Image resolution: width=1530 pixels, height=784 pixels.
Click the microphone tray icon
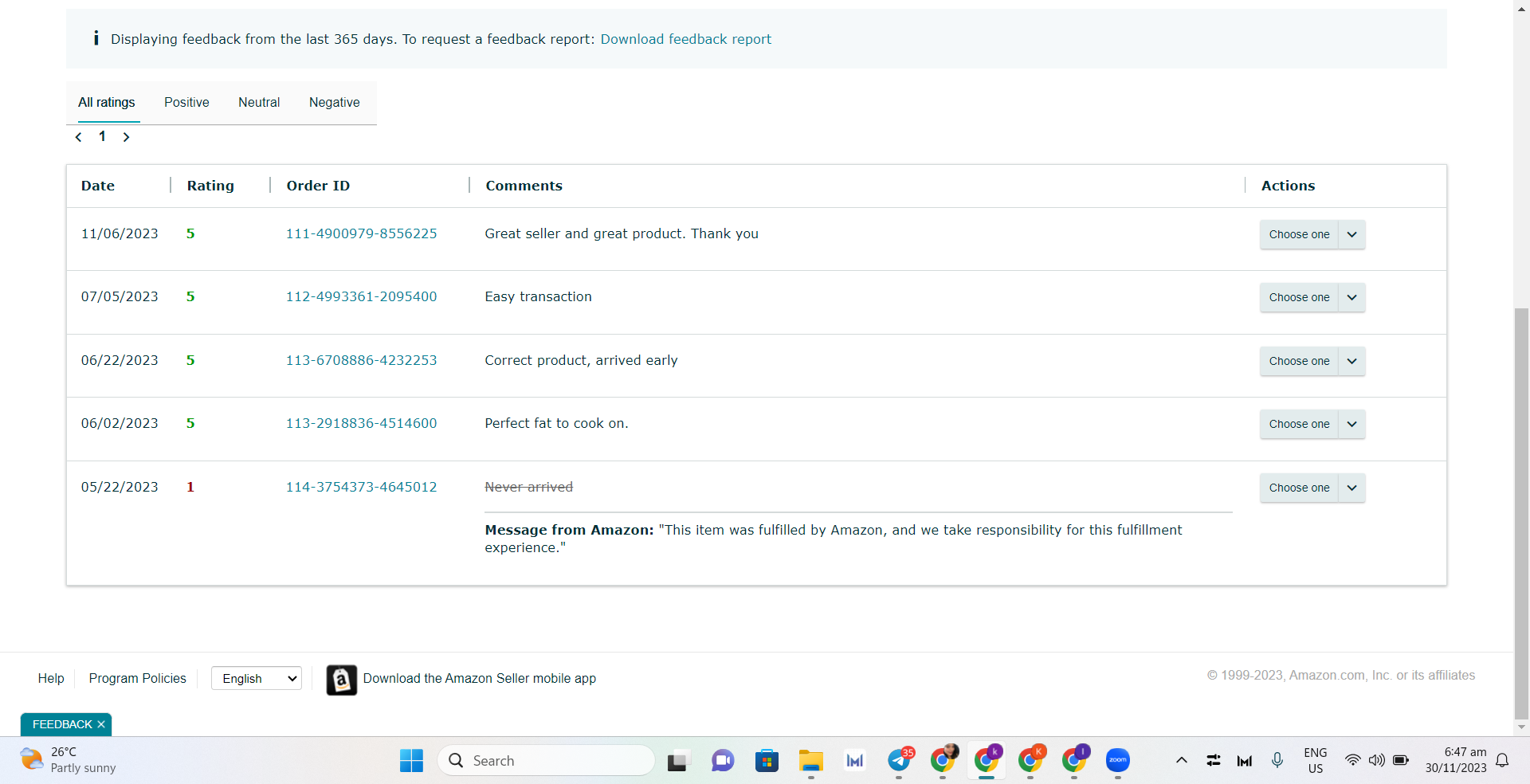coord(1277,760)
